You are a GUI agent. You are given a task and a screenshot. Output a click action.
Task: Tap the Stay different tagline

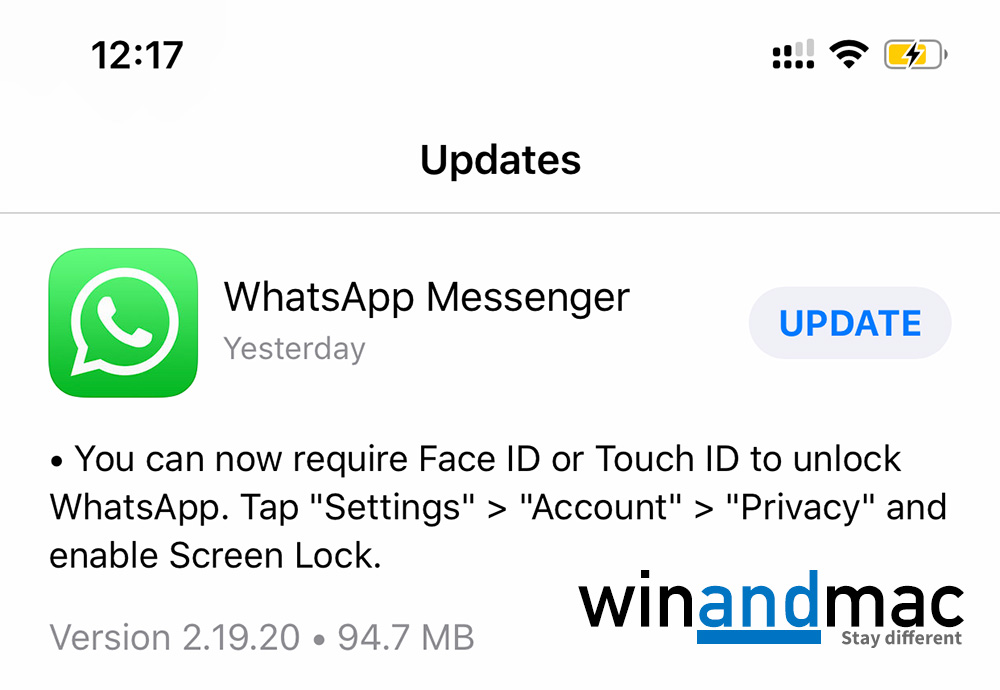901,638
